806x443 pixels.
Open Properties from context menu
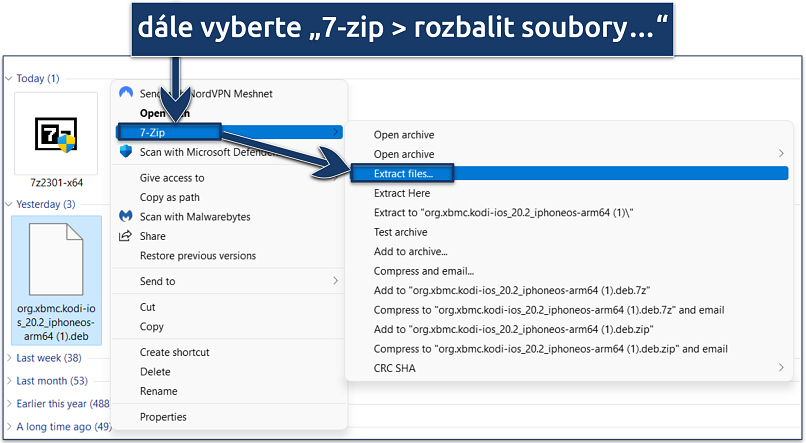click(163, 417)
